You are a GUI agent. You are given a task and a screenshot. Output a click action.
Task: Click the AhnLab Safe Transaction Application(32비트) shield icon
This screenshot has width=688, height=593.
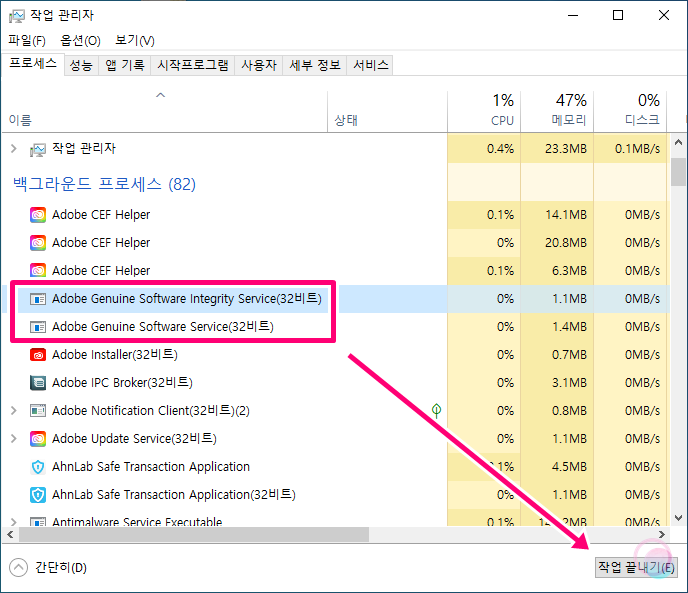pyautogui.click(x=38, y=495)
